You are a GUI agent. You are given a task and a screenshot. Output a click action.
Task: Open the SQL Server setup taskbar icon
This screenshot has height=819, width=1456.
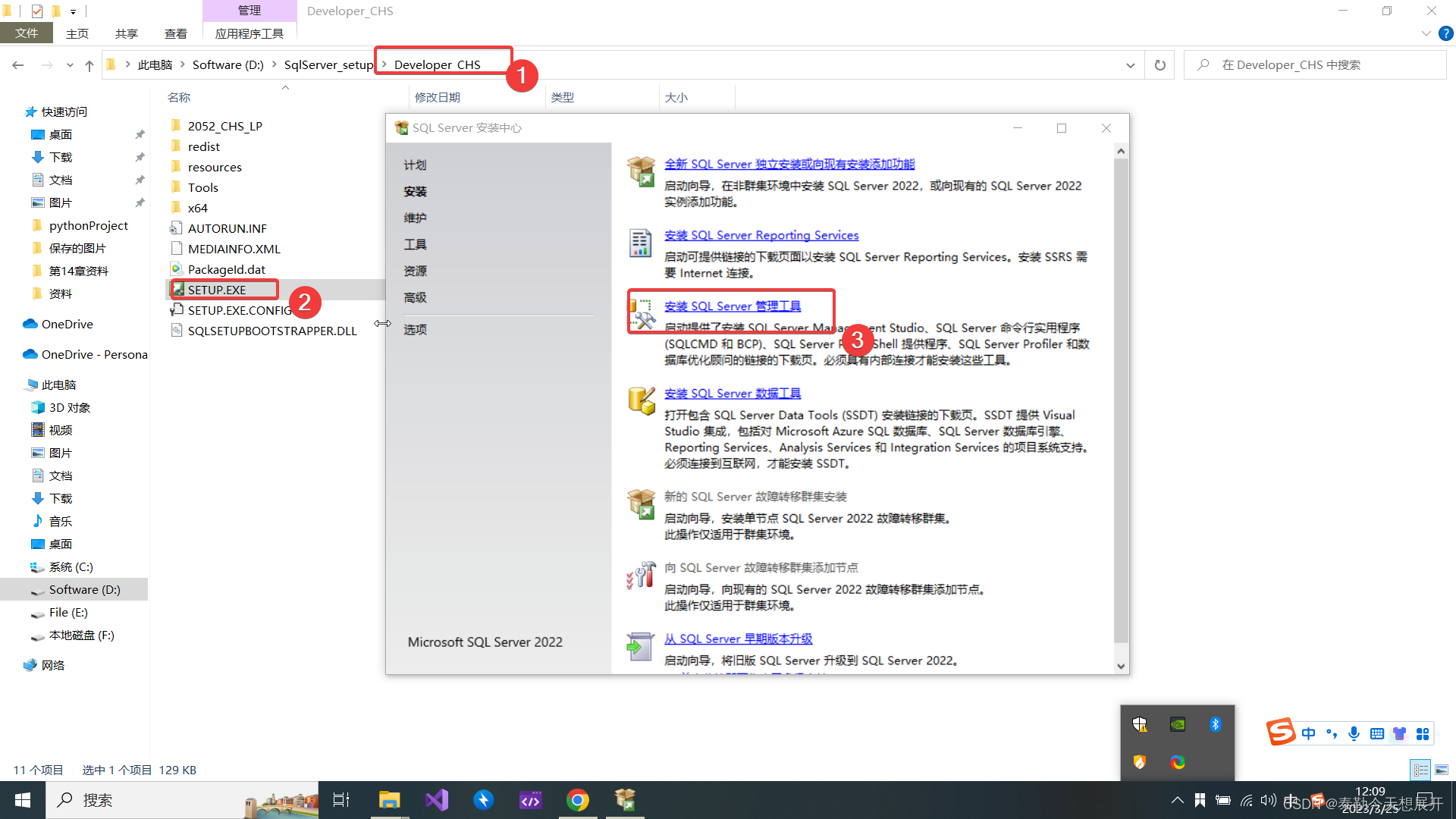[x=625, y=800]
